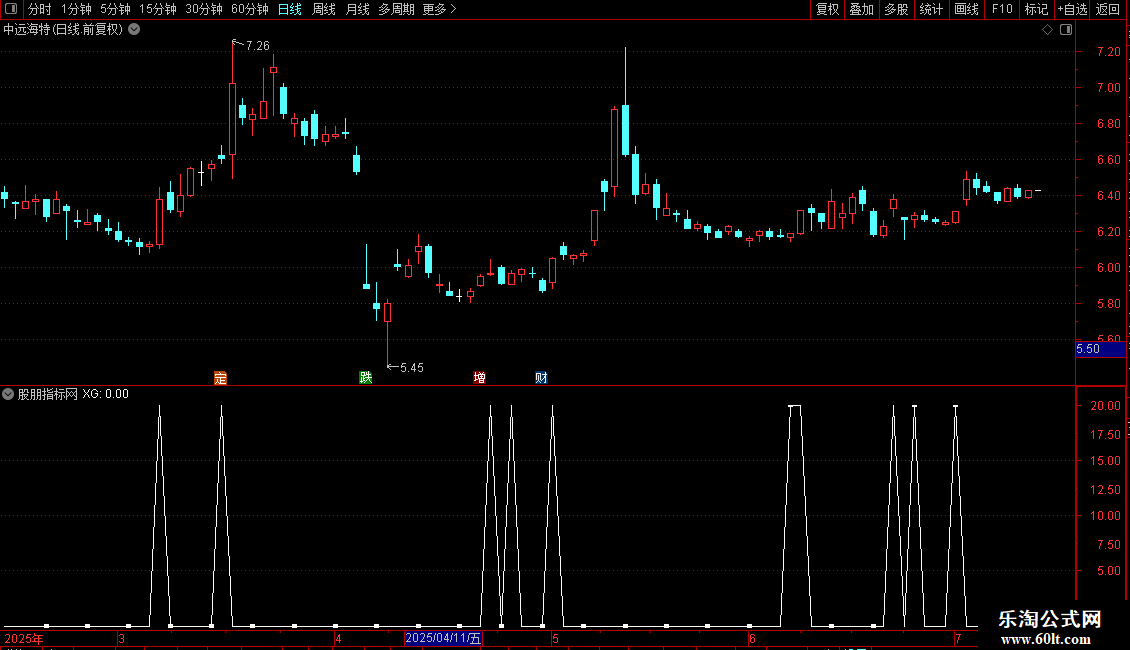This screenshot has height=650, width=1130.
Task: Click month 7 marker on time axis
Action: [958, 638]
